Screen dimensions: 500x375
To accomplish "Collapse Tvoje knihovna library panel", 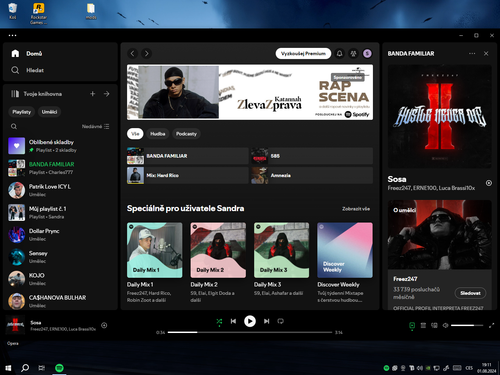I will coord(36,94).
